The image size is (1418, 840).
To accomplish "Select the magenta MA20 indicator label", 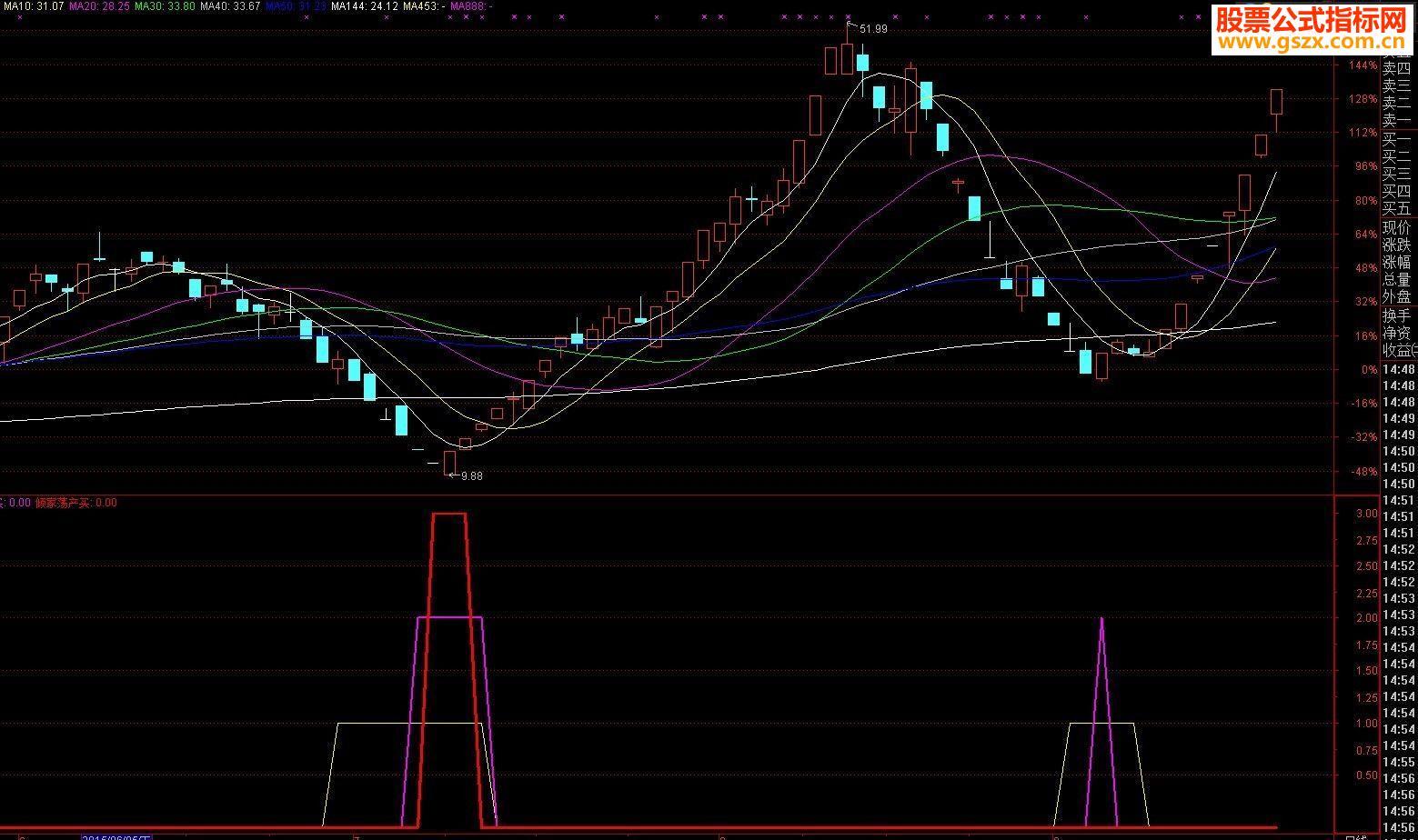I will [99, 5].
